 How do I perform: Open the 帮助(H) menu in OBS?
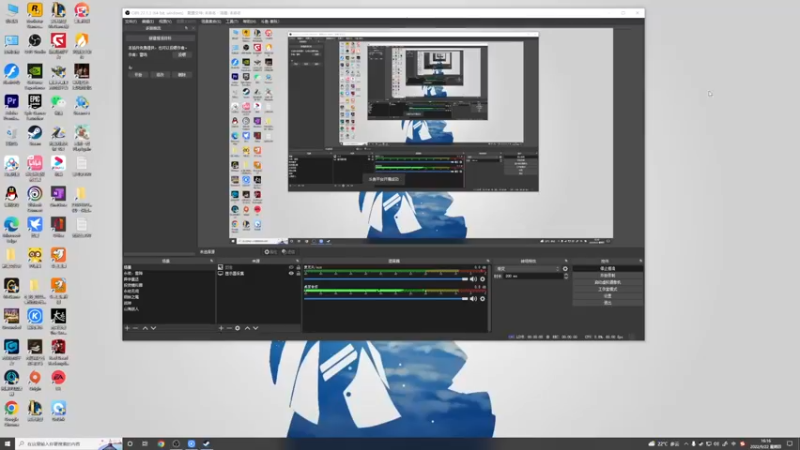(x=249, y=21)
